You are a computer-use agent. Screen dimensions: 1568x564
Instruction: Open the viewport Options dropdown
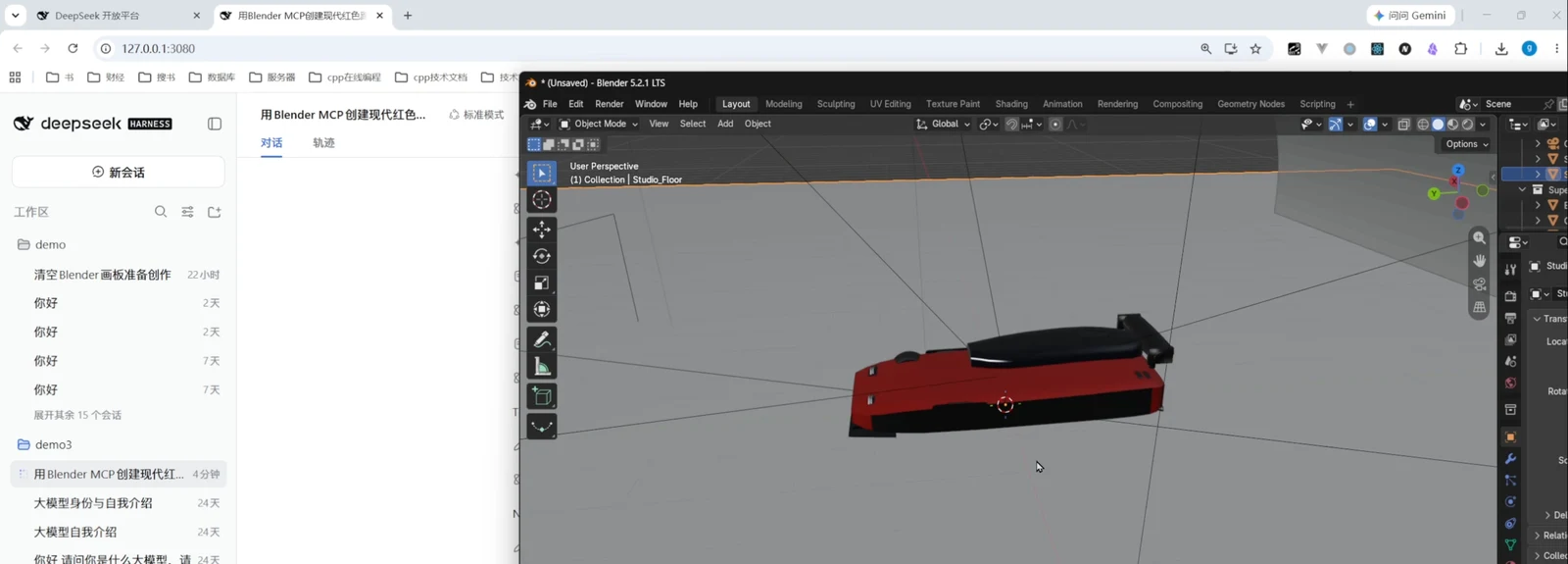pos(1466,144)
